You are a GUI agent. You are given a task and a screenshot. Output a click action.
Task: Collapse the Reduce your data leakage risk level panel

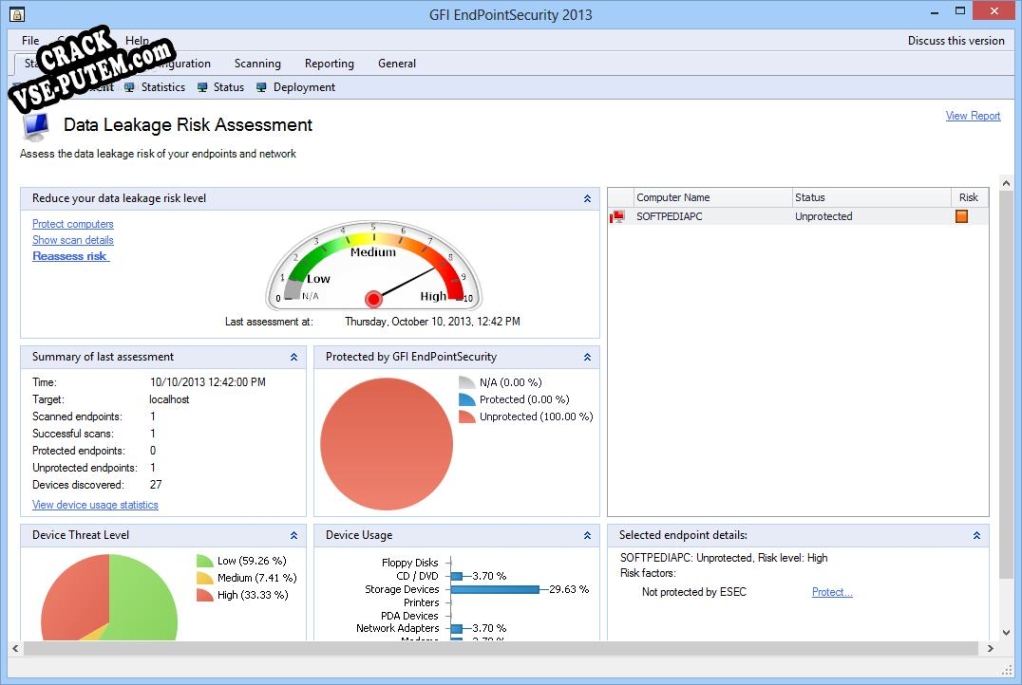pos(587,199)
